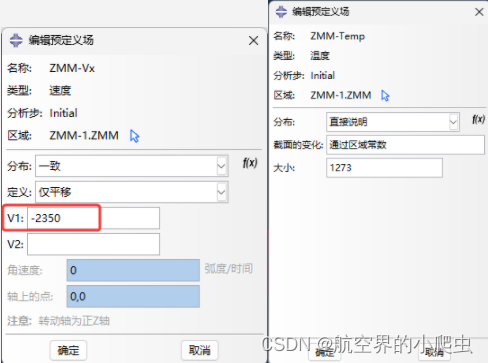Click Abaqus logo icon of ZMM-Vx dialog

16,40
